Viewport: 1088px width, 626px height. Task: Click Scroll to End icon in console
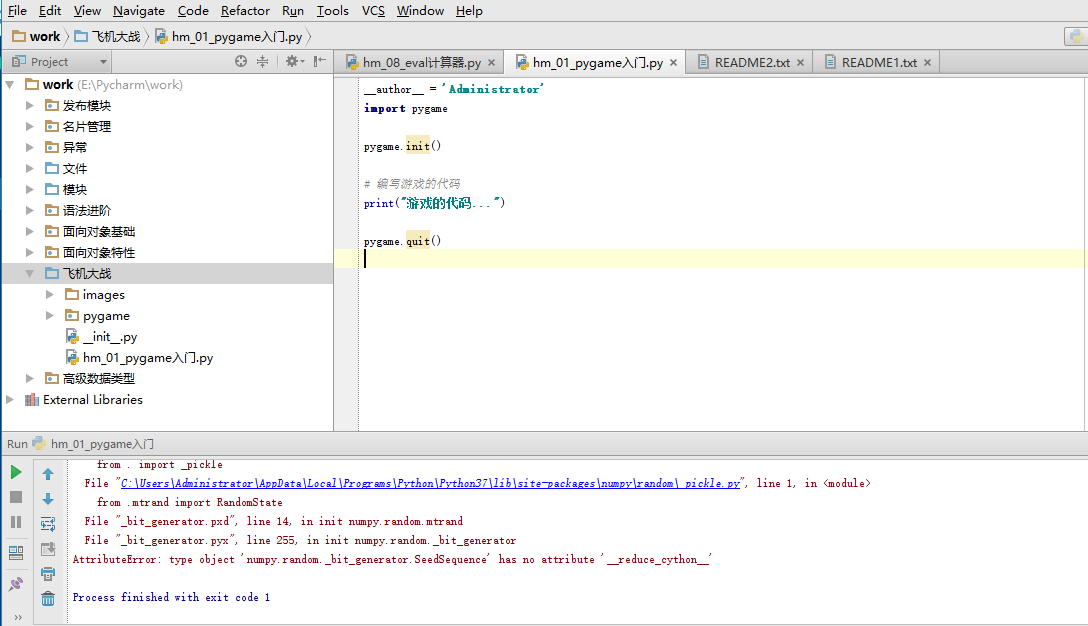pyautogui.click(x=48, y=549)
